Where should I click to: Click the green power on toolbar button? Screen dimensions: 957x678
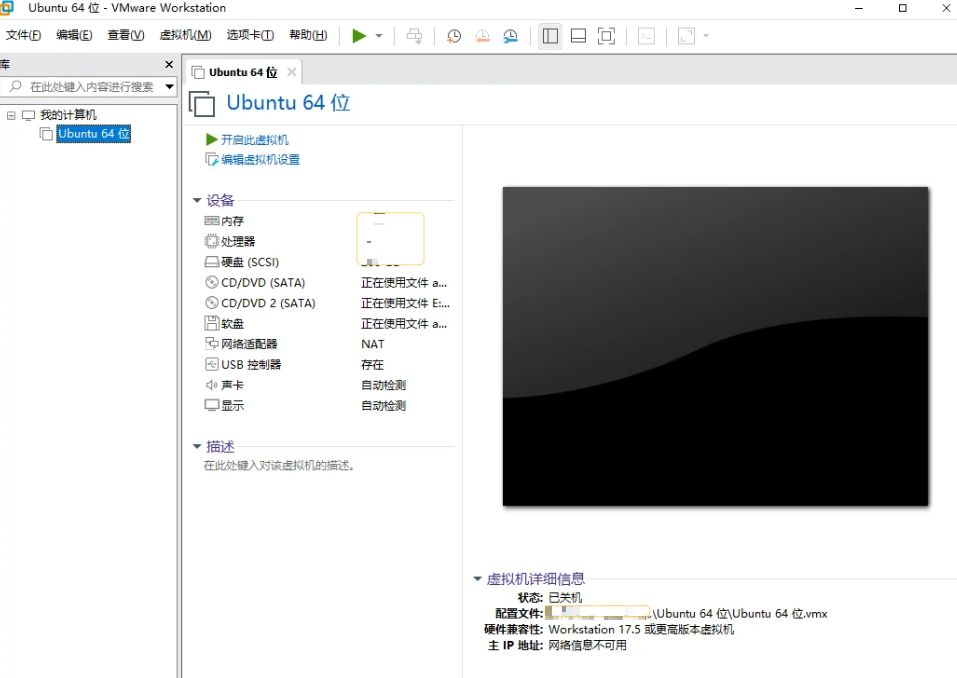coord(359,36)
